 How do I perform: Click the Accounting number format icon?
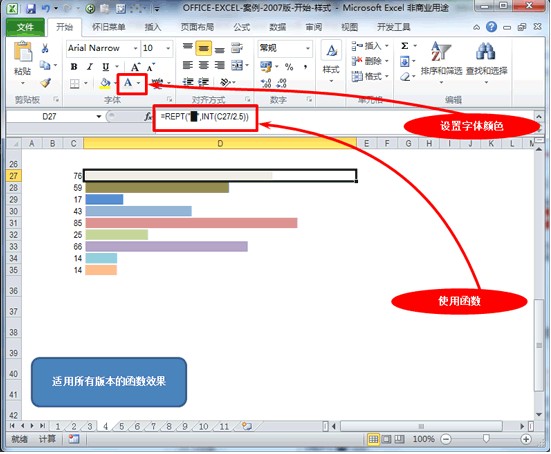(266, 66)
